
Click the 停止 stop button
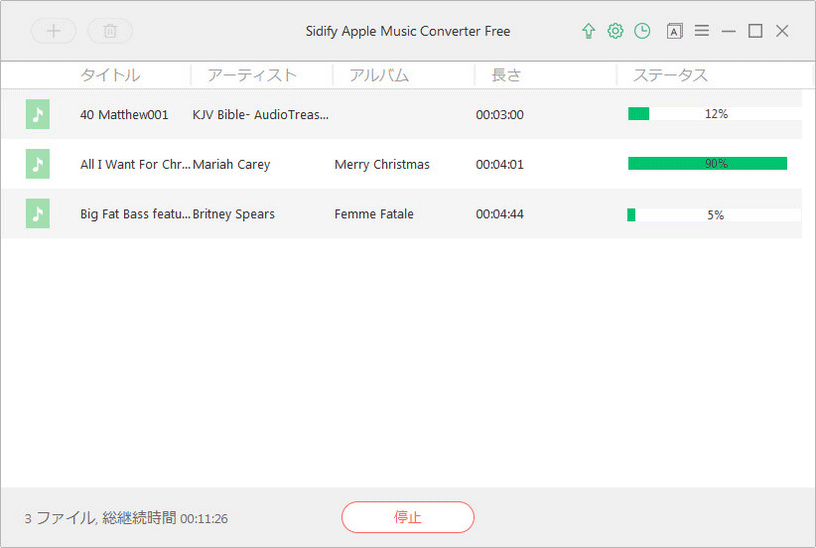click(x=407, y=517)
